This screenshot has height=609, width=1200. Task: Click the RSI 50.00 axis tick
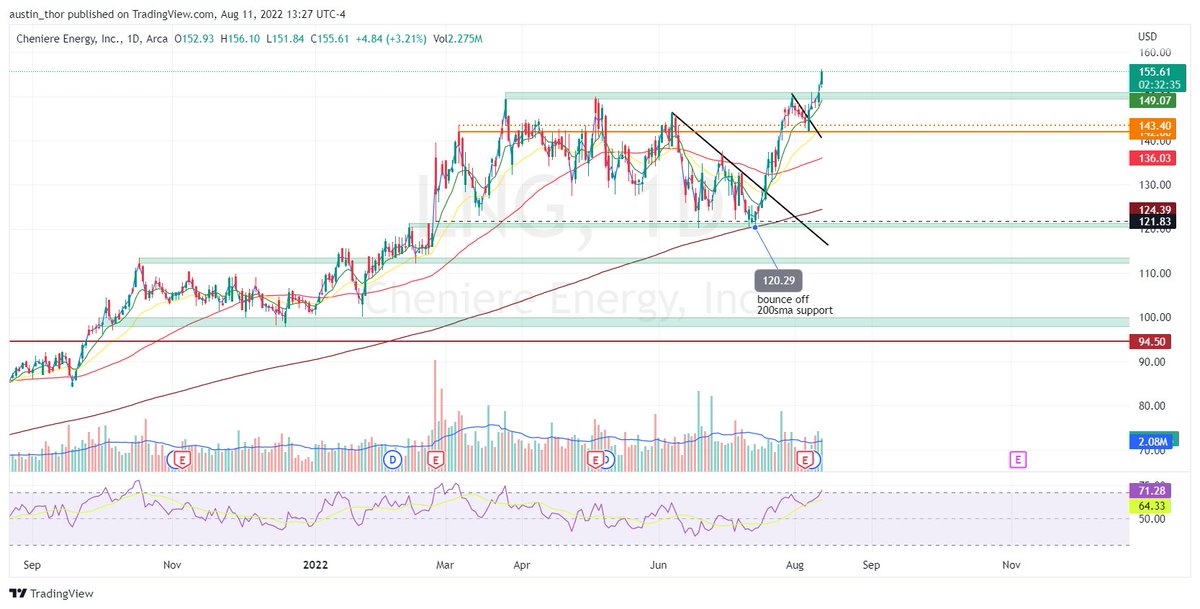(x=1151, y=519)
